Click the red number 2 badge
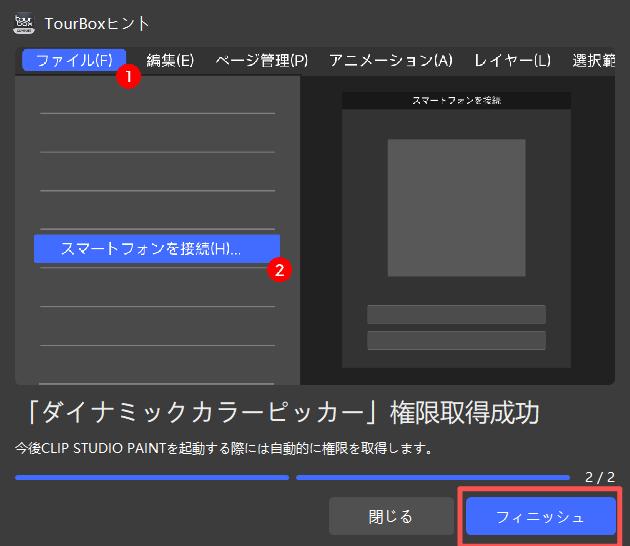630x546 pixels. (281, 269)
